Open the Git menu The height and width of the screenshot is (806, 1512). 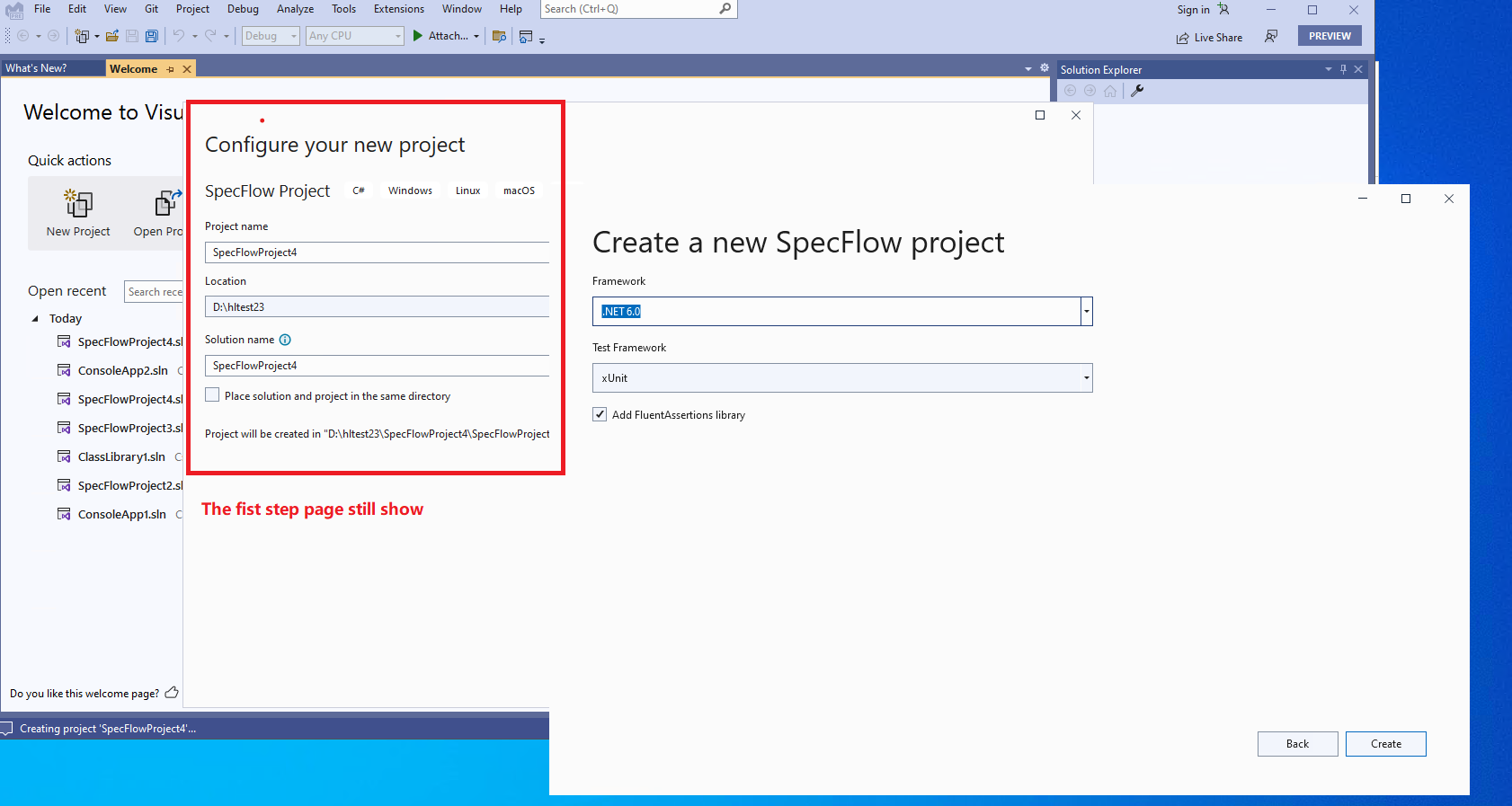click(x=152, y=9)
